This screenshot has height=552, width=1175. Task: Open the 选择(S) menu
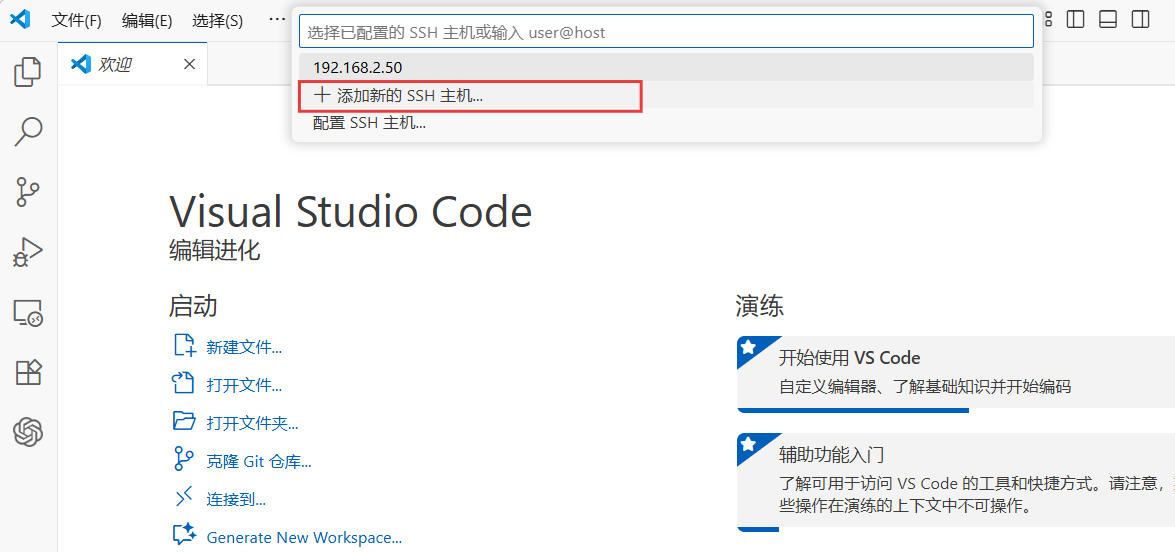217,20
